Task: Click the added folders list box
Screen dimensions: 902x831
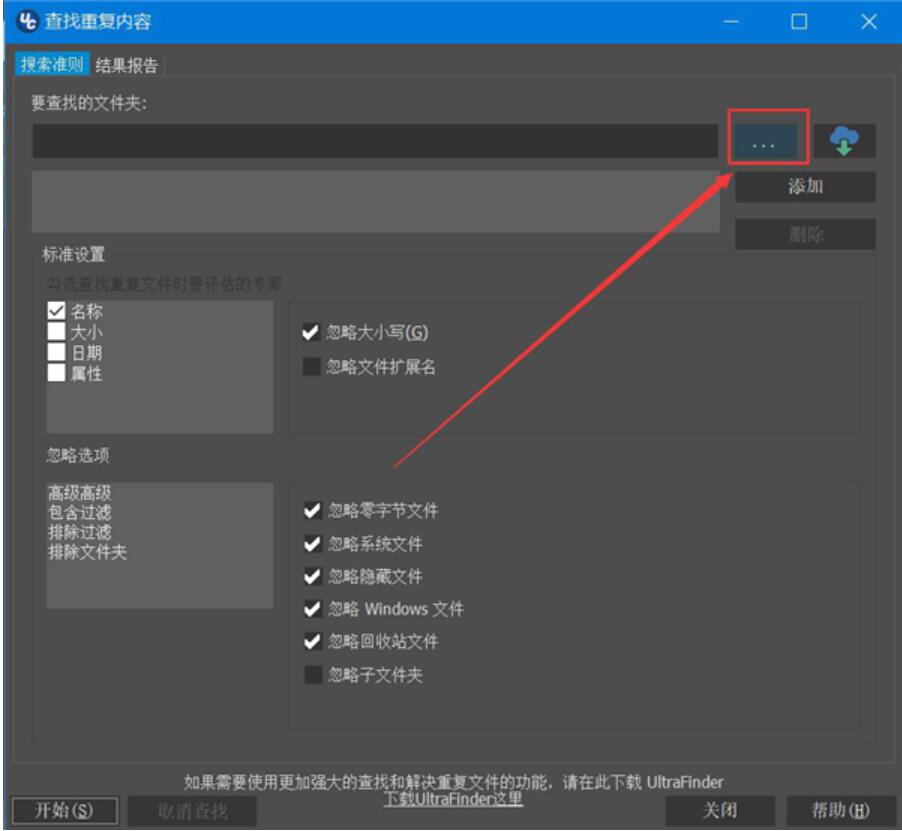Action: pyautogui.click(x=375, y=201)
